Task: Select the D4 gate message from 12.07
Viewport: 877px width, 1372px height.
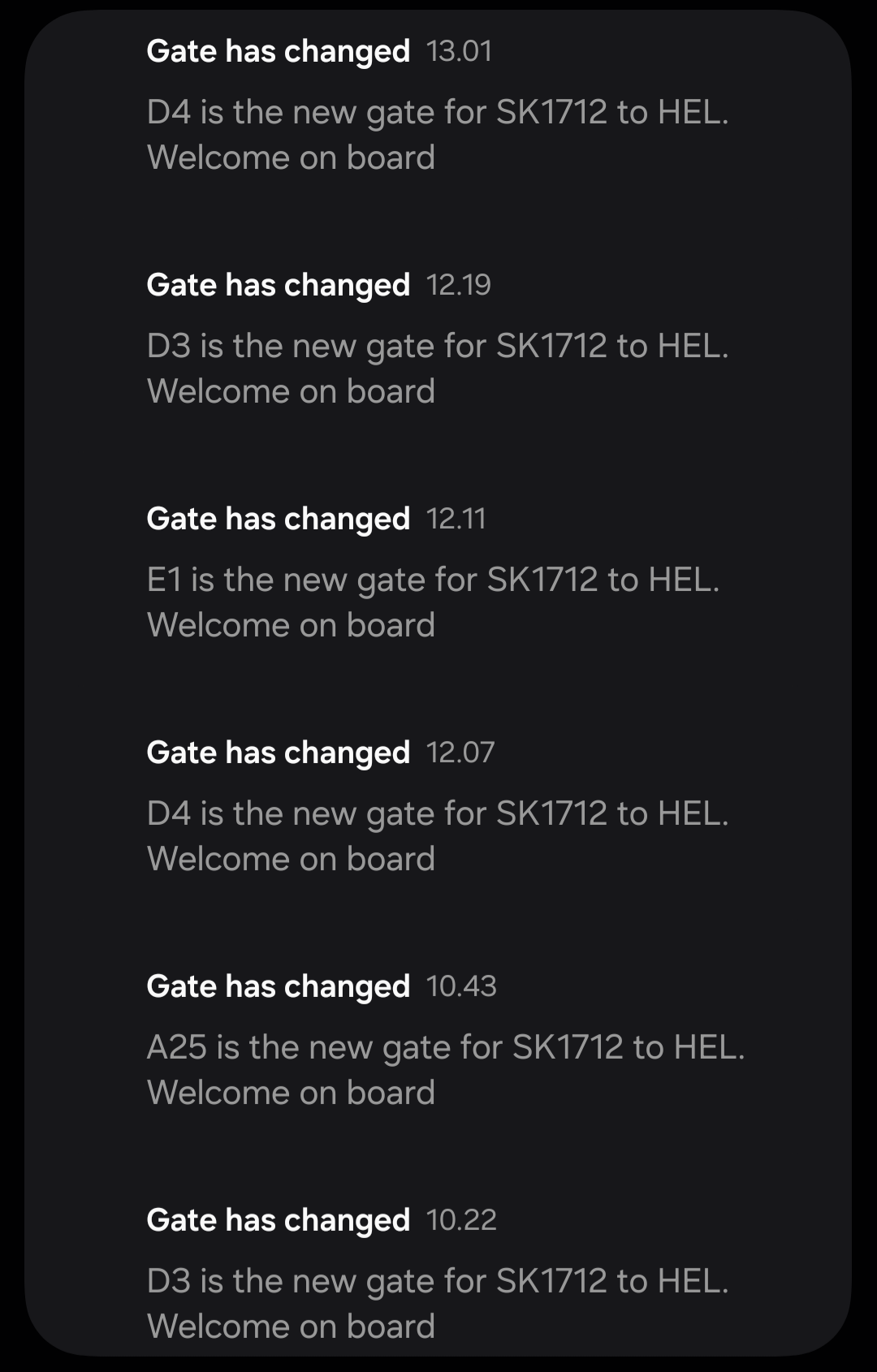Action: click(x=438, y=813)
